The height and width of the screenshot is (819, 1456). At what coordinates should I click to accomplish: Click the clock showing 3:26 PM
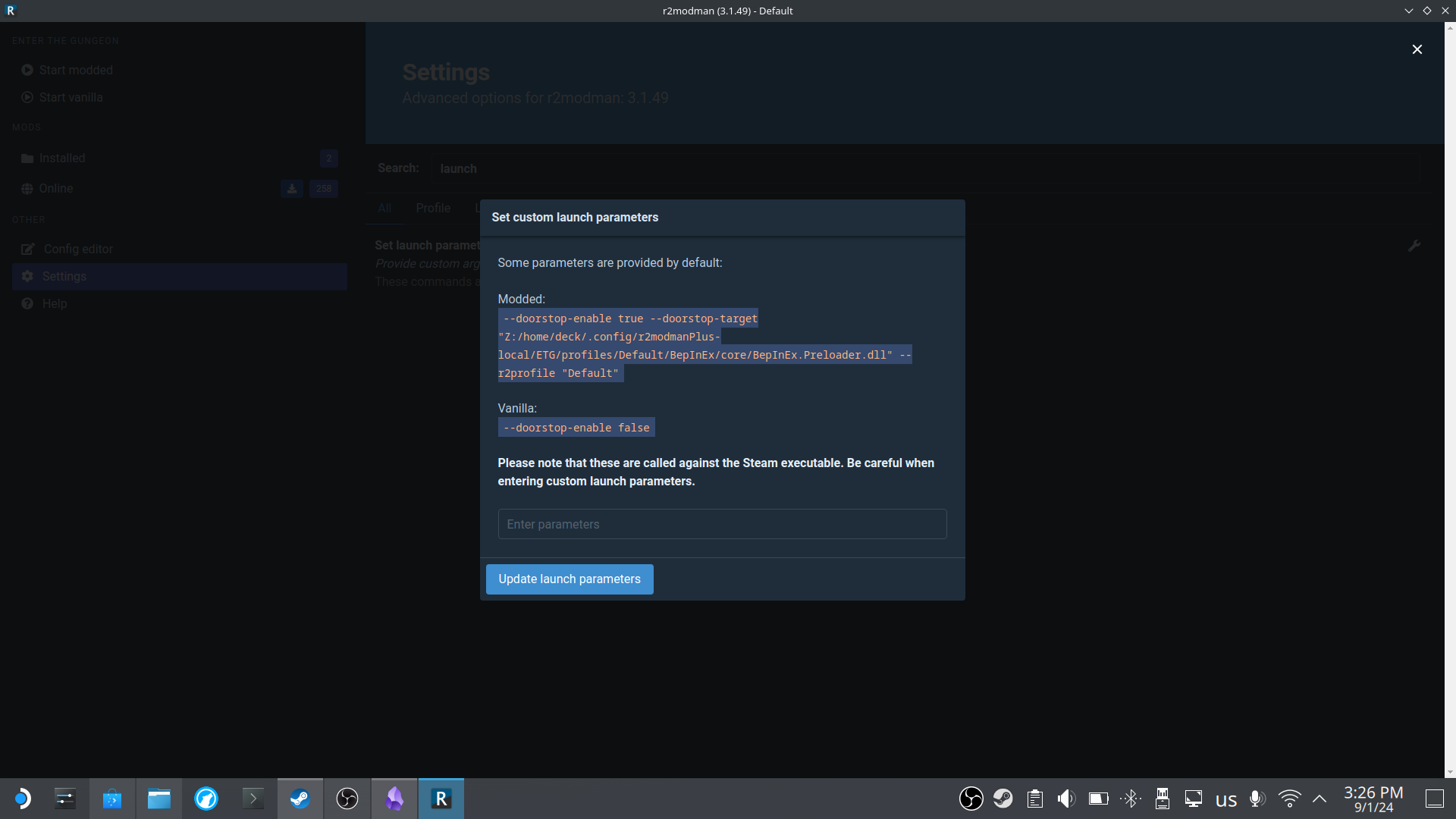click(x=1373, y=799)
